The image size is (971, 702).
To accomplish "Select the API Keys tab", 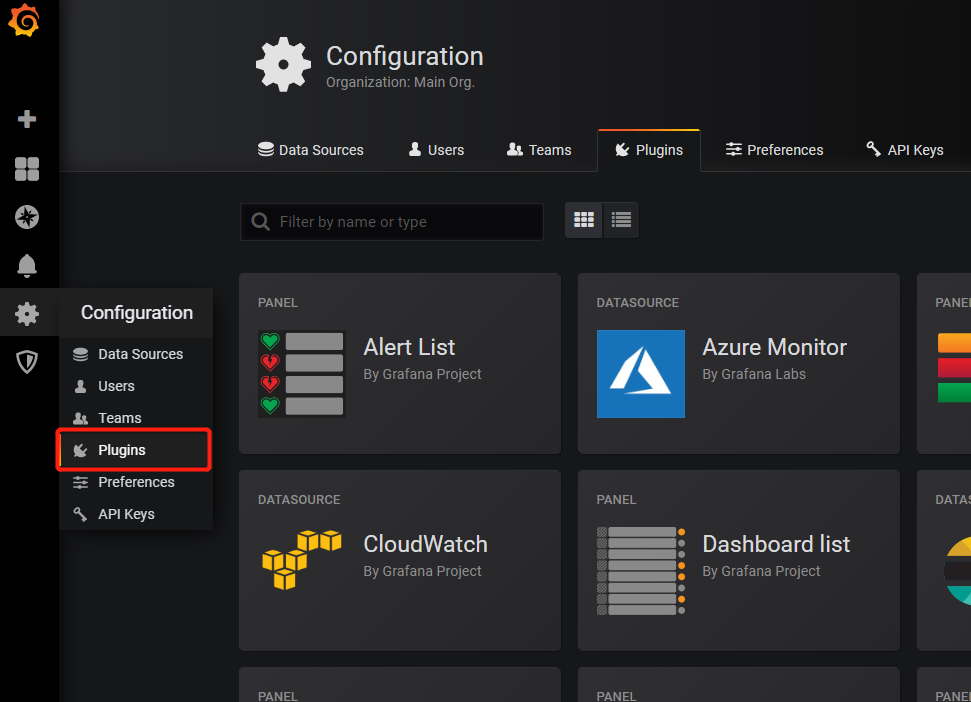I will coord(904,150).
